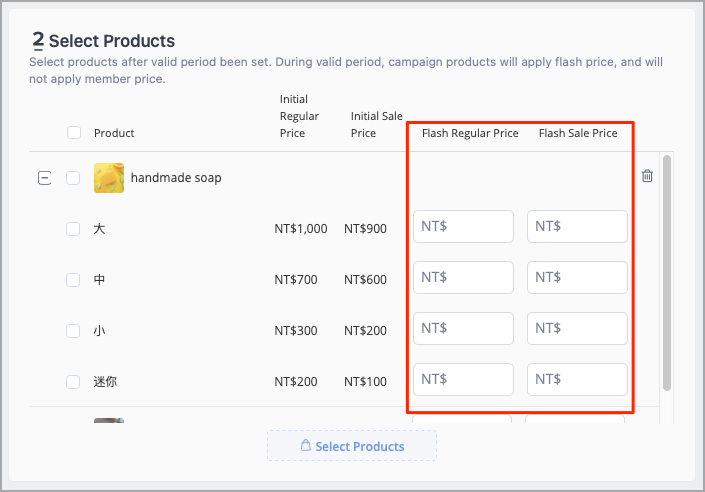Viewport: 705px width, 492px height.
Task: Open the Select Products button
Action: tap(352, 446)
